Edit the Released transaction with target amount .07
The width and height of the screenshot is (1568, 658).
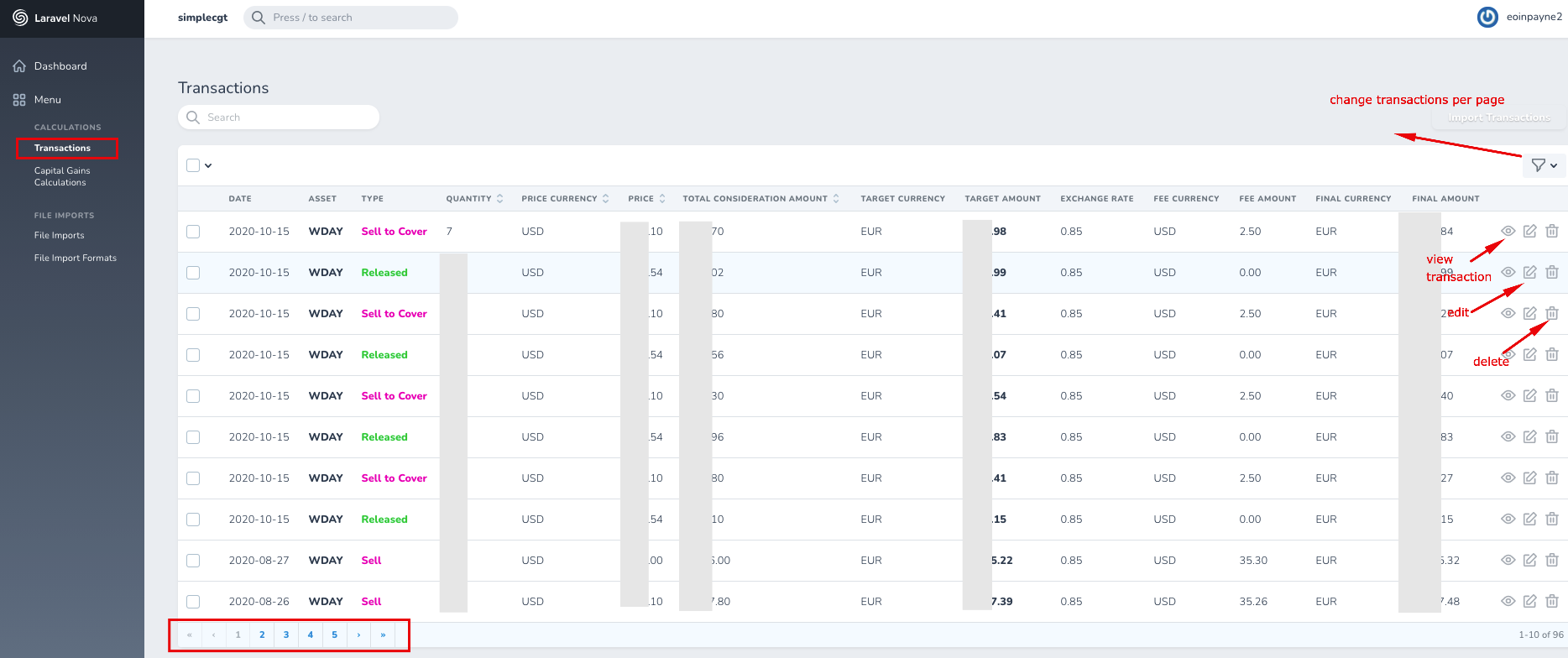(1530, 355)
